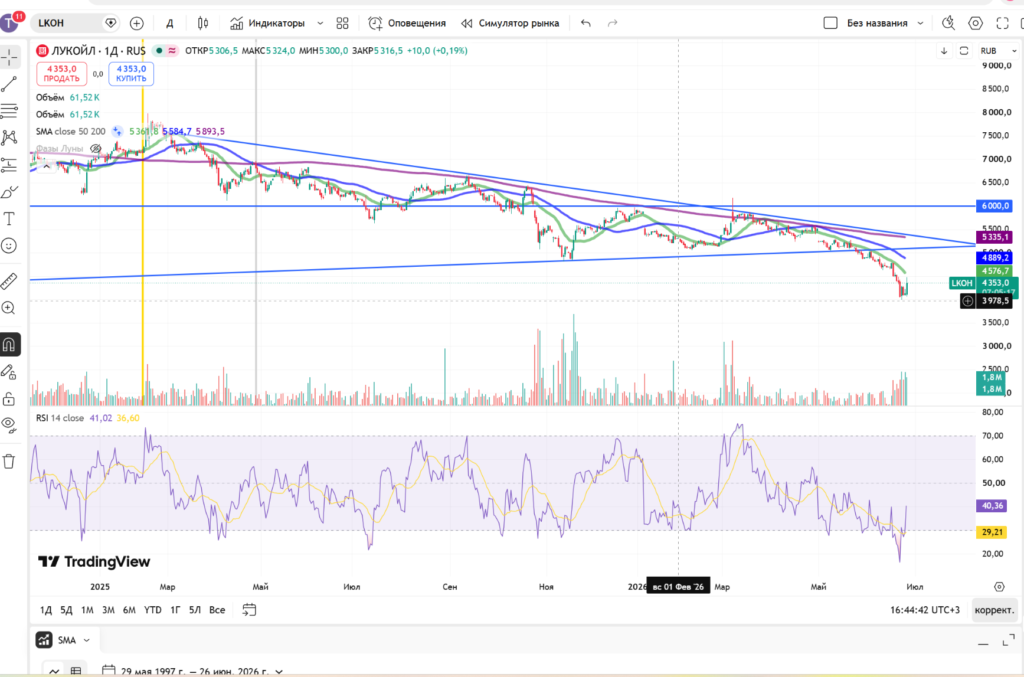The image size is (1024, 677).
Task: Toggle hide all drawings eye icon
Action: [x=9, y=424]
